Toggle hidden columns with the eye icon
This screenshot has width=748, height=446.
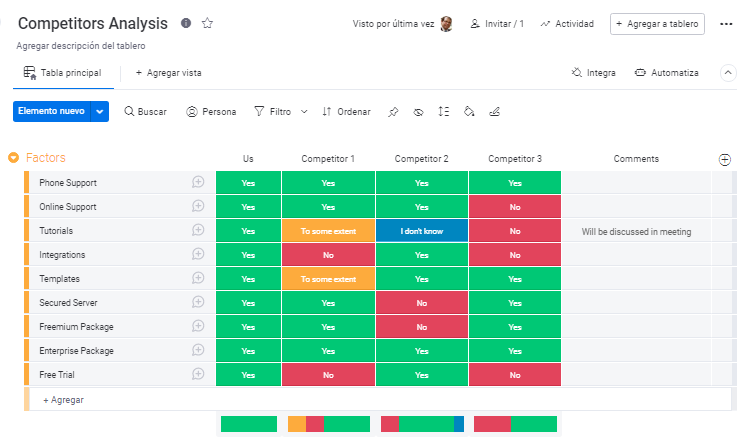[x=419, y=112]
